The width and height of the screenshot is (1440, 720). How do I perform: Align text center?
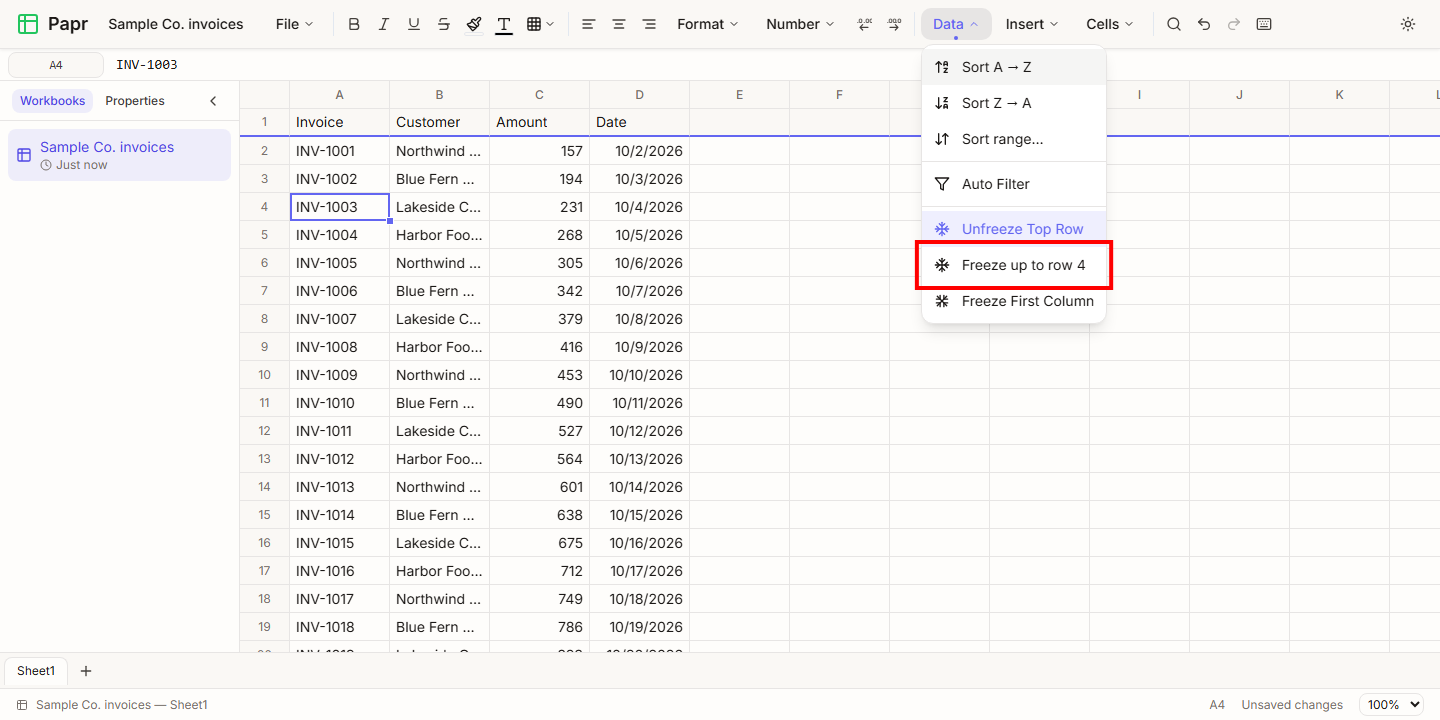619,24
